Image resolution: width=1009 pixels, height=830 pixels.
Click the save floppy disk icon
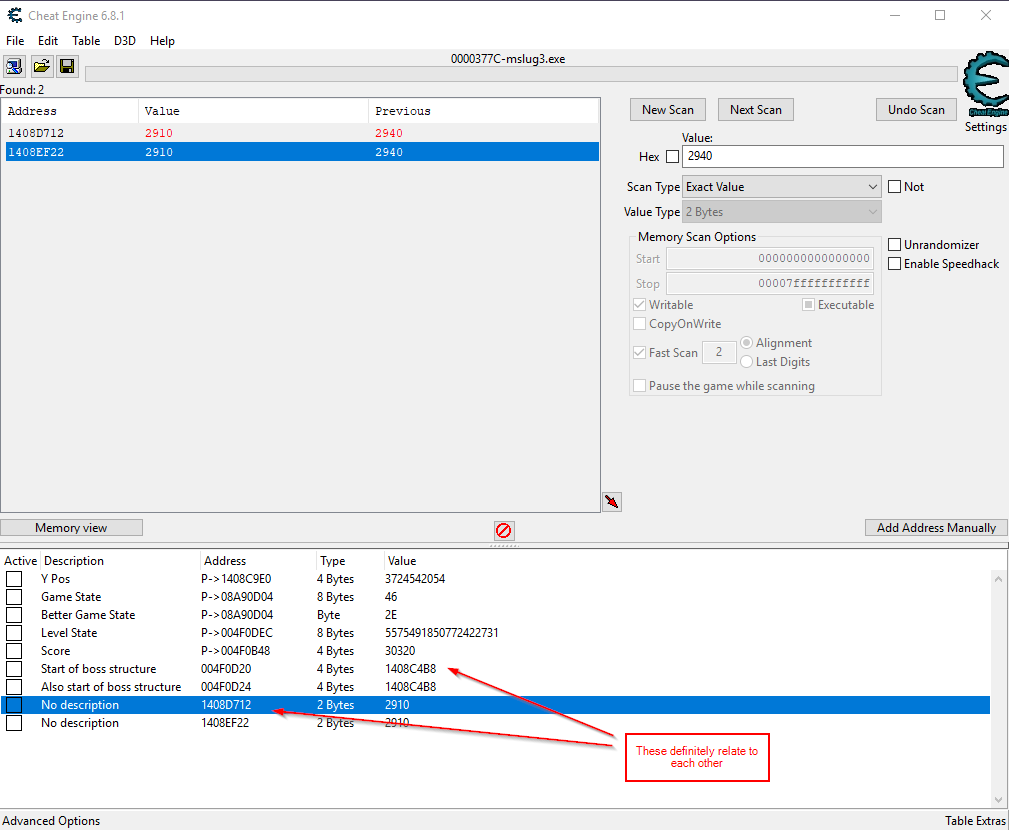(x=67, y=67)
